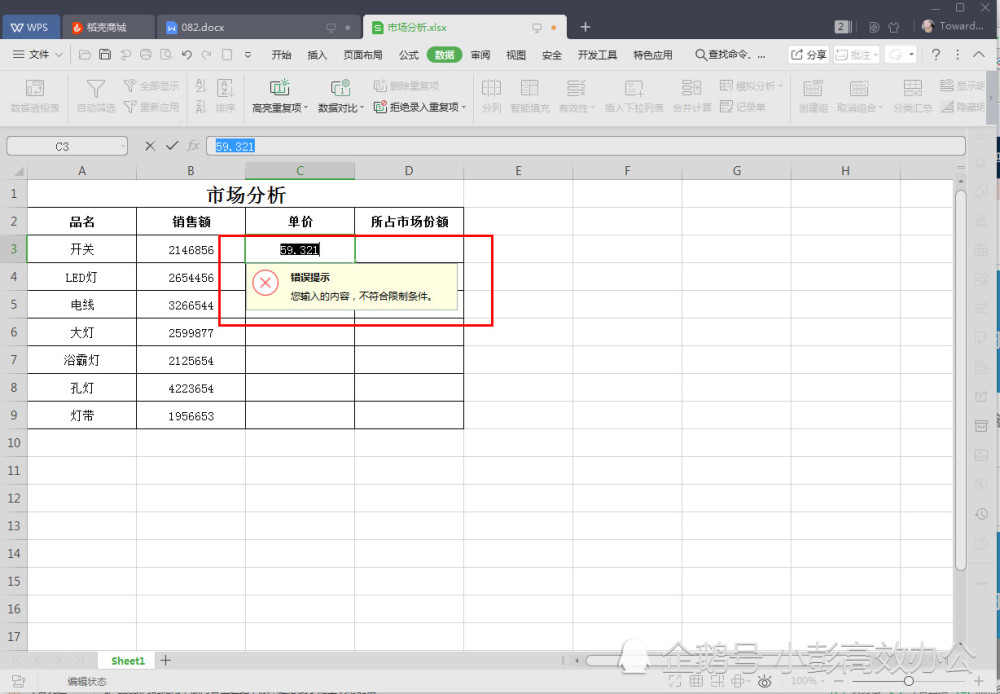This screenshot has height=694, width=1000.
Task: Click the 分享 share button
Action: (x=809, y=55)
